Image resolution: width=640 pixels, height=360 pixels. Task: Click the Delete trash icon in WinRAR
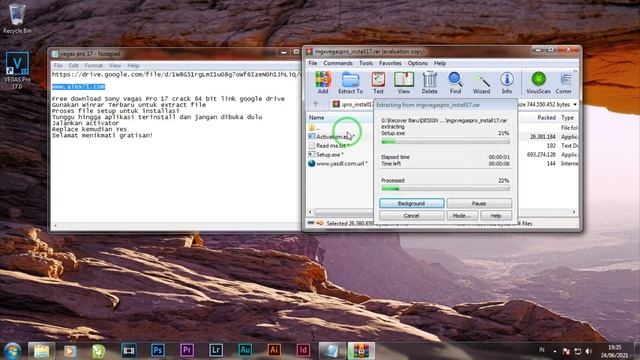[x=429, y=83]
